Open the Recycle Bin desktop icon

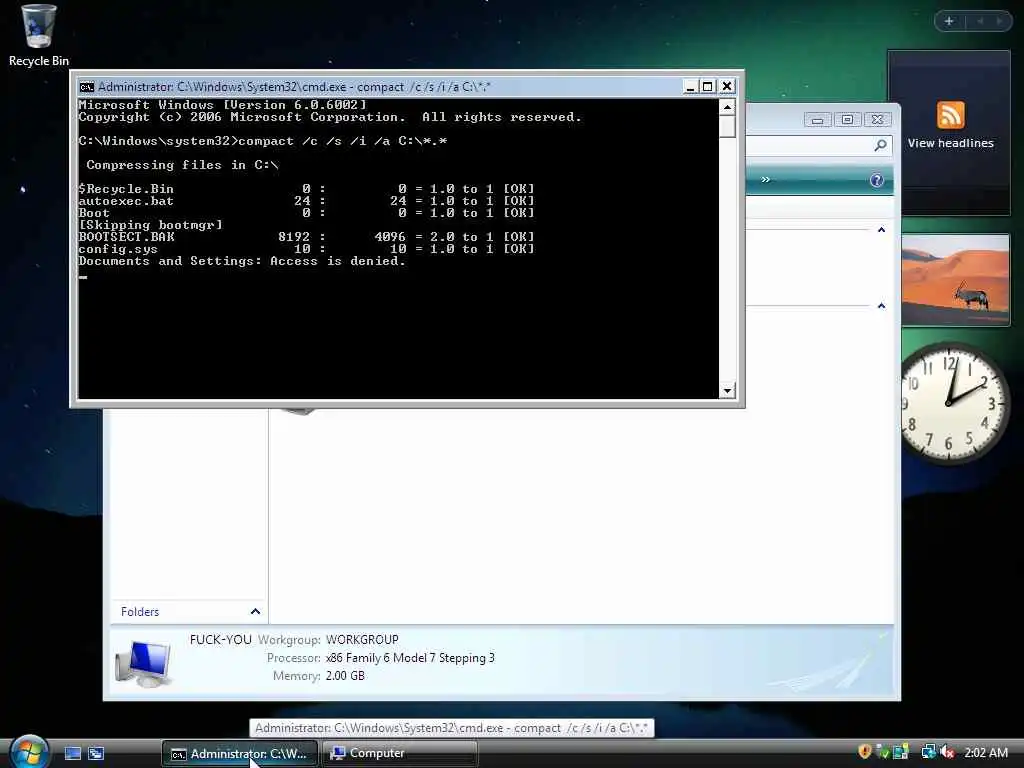(38, 36)
